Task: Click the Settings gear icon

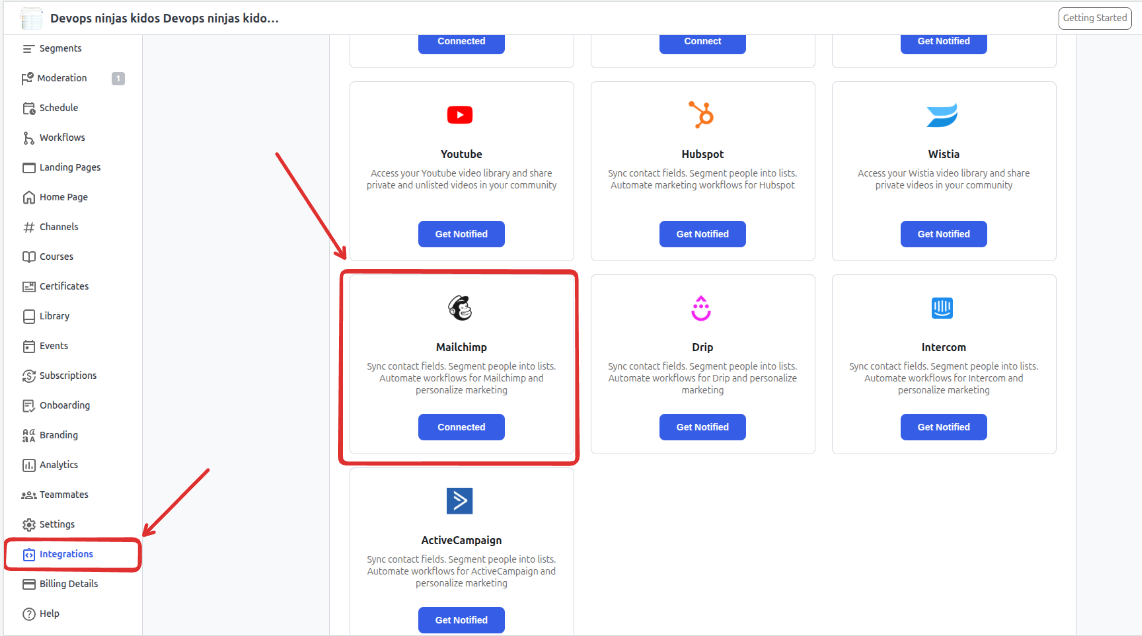Action: (28, 525)
